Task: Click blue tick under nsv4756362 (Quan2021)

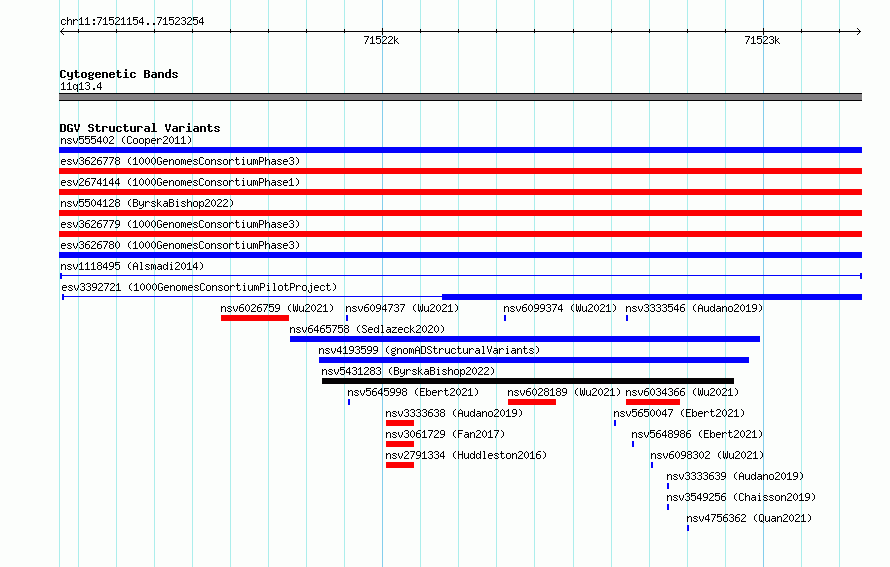Action: pos(688,528)
